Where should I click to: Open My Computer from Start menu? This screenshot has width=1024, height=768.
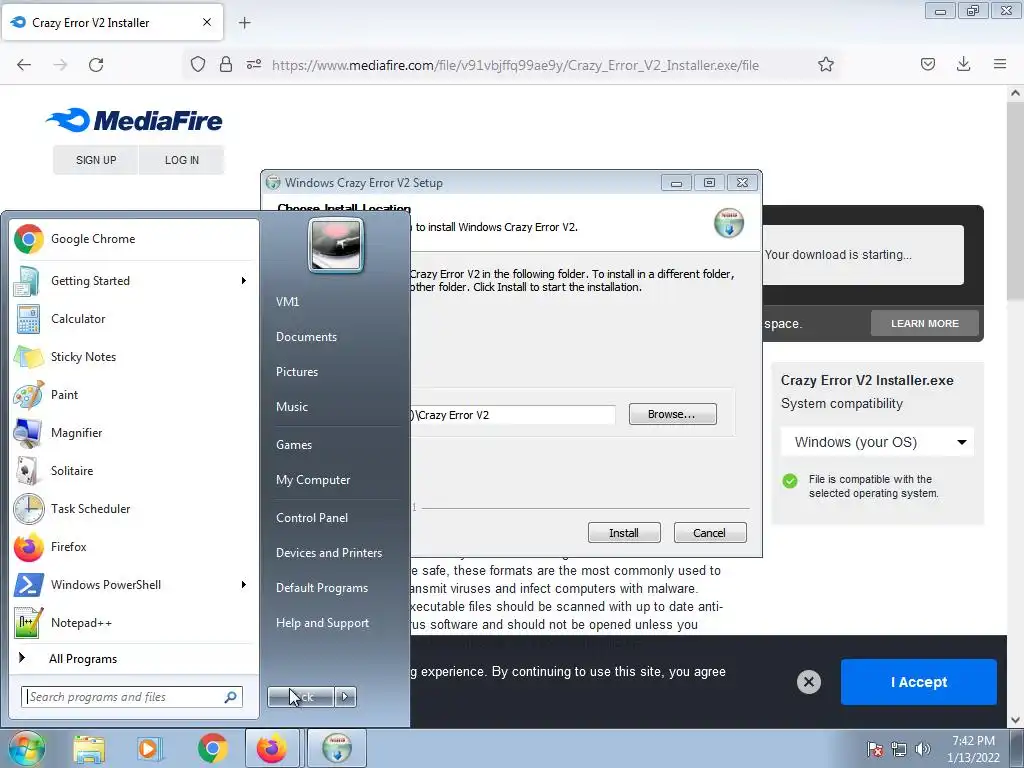coord(313,480)
